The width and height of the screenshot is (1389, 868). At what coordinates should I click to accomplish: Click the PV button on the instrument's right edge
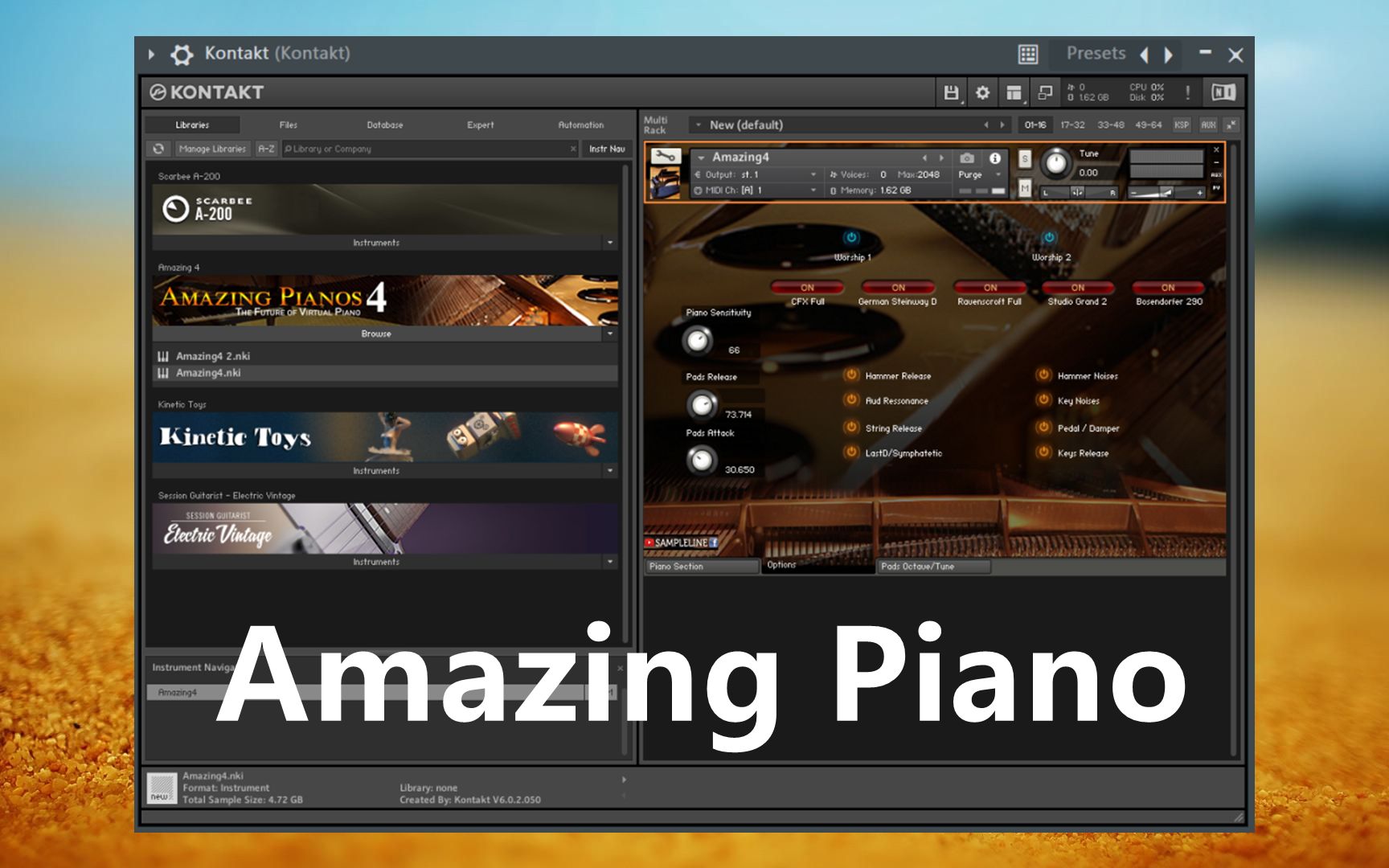point(1216,188)
